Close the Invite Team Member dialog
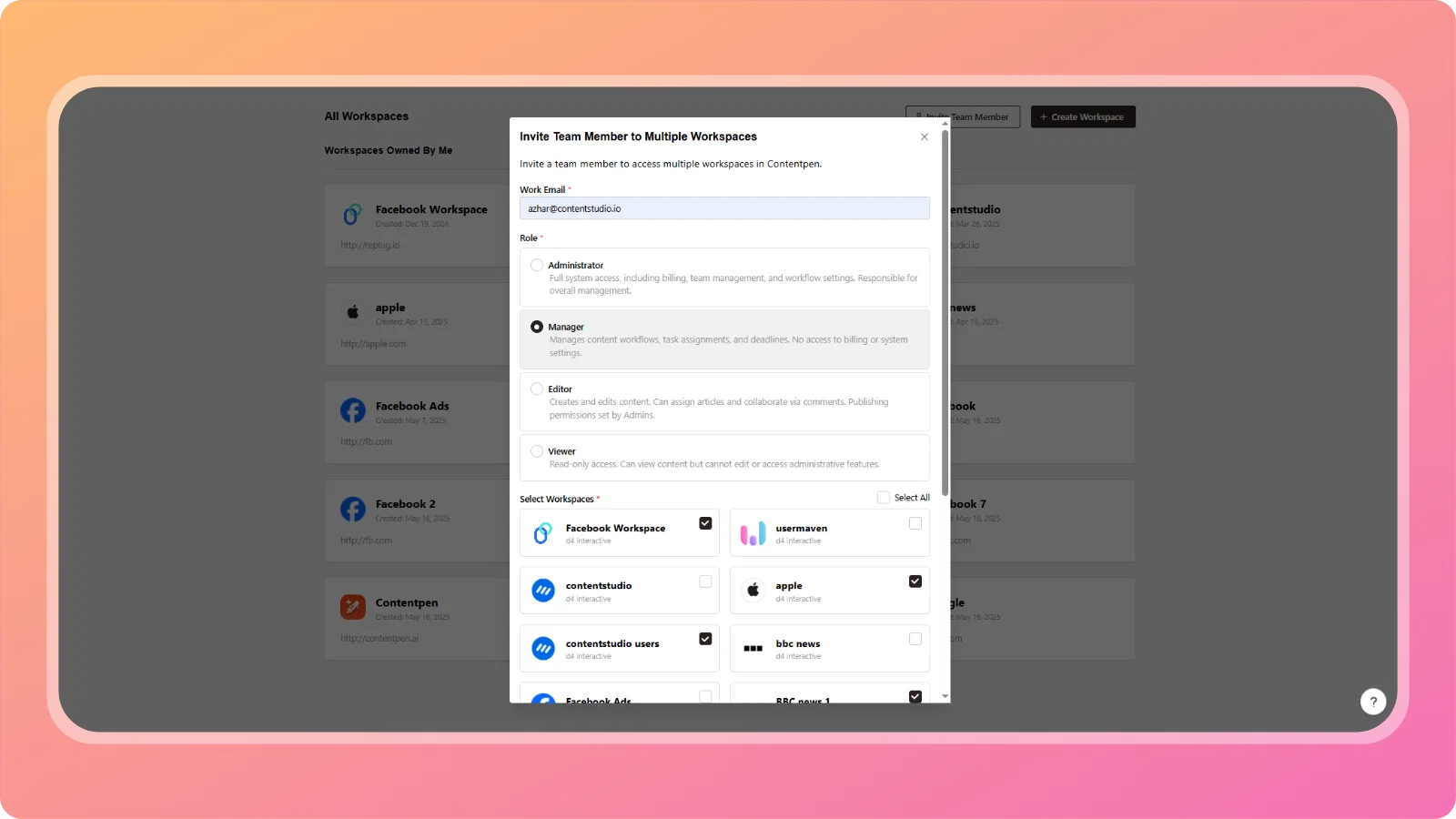This screenshot has width=1456, height=819. click(x=924, y=136)
